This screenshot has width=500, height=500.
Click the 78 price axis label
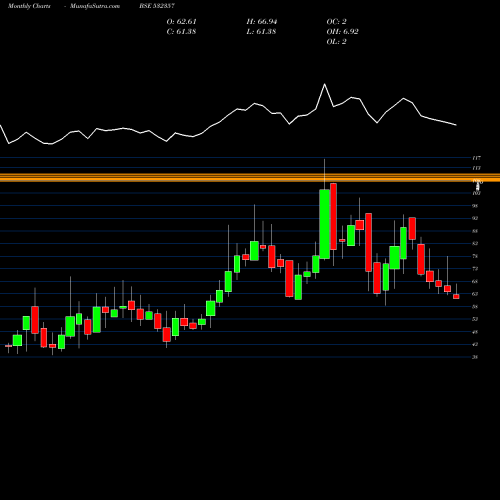click(x=475, y=256)
